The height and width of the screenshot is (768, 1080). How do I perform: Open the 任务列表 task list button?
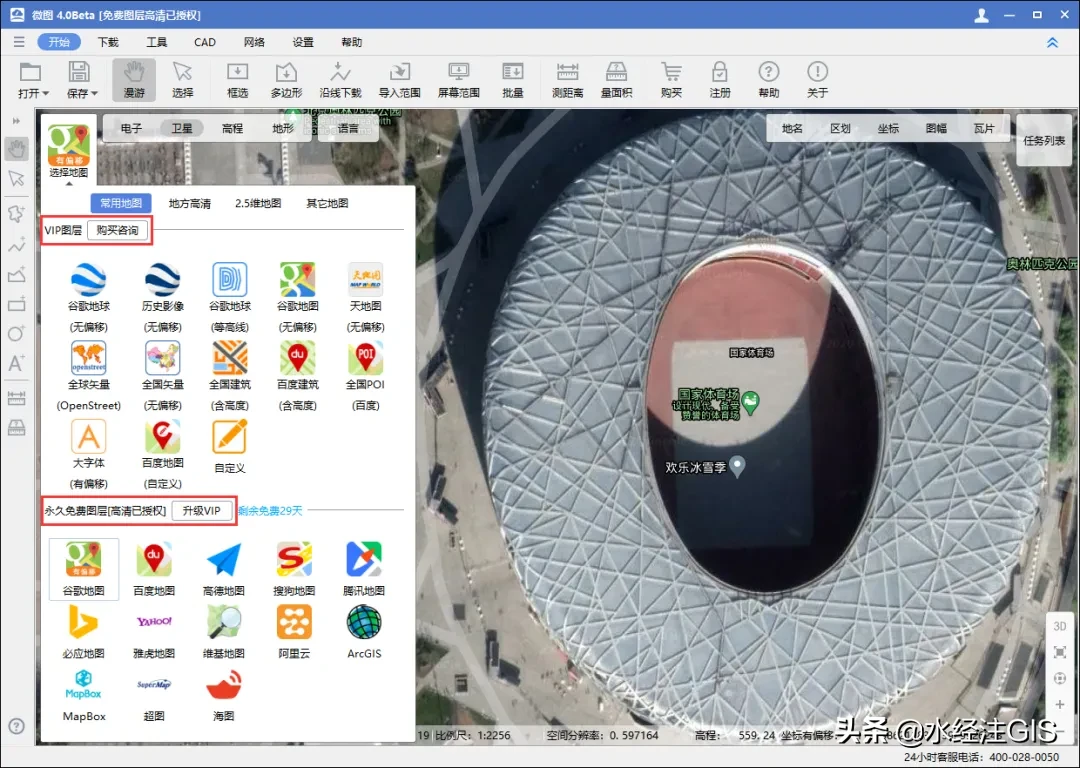[x=1043, y=141]
